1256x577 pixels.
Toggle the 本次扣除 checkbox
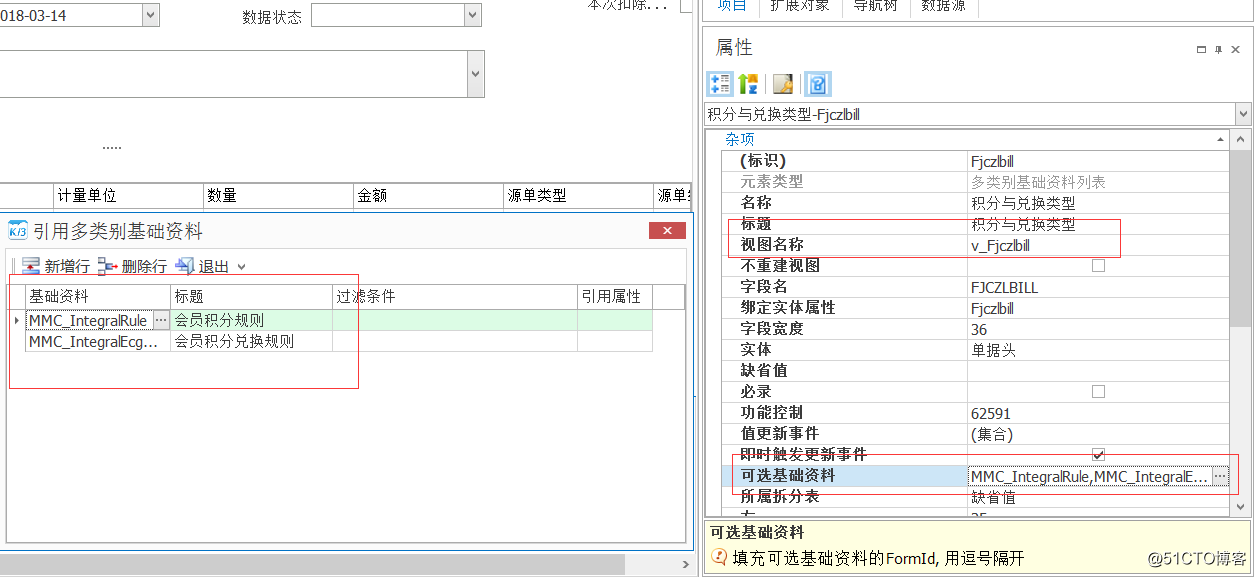point(686,5)
